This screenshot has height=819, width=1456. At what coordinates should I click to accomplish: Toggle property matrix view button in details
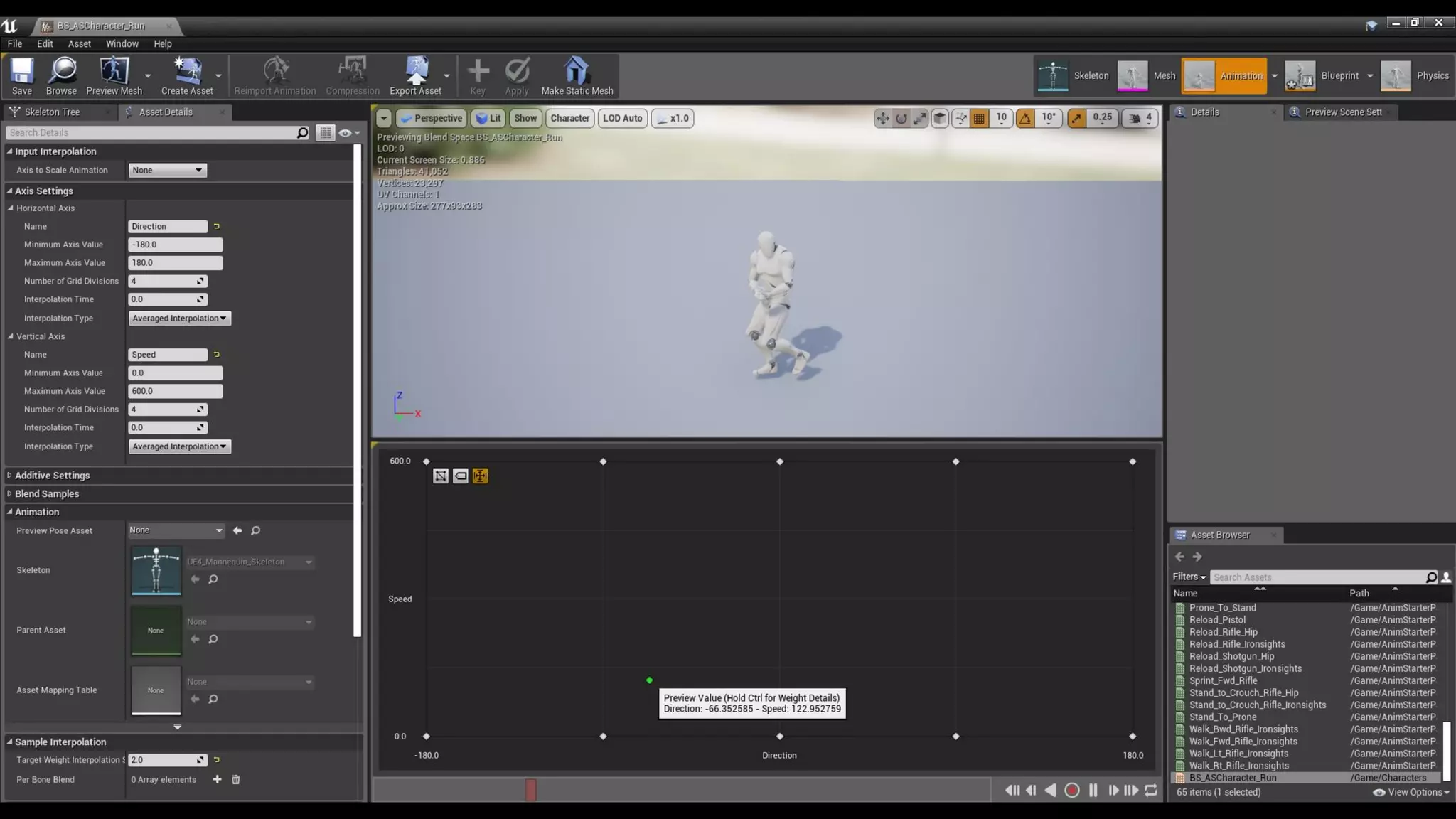click(325, 132)
